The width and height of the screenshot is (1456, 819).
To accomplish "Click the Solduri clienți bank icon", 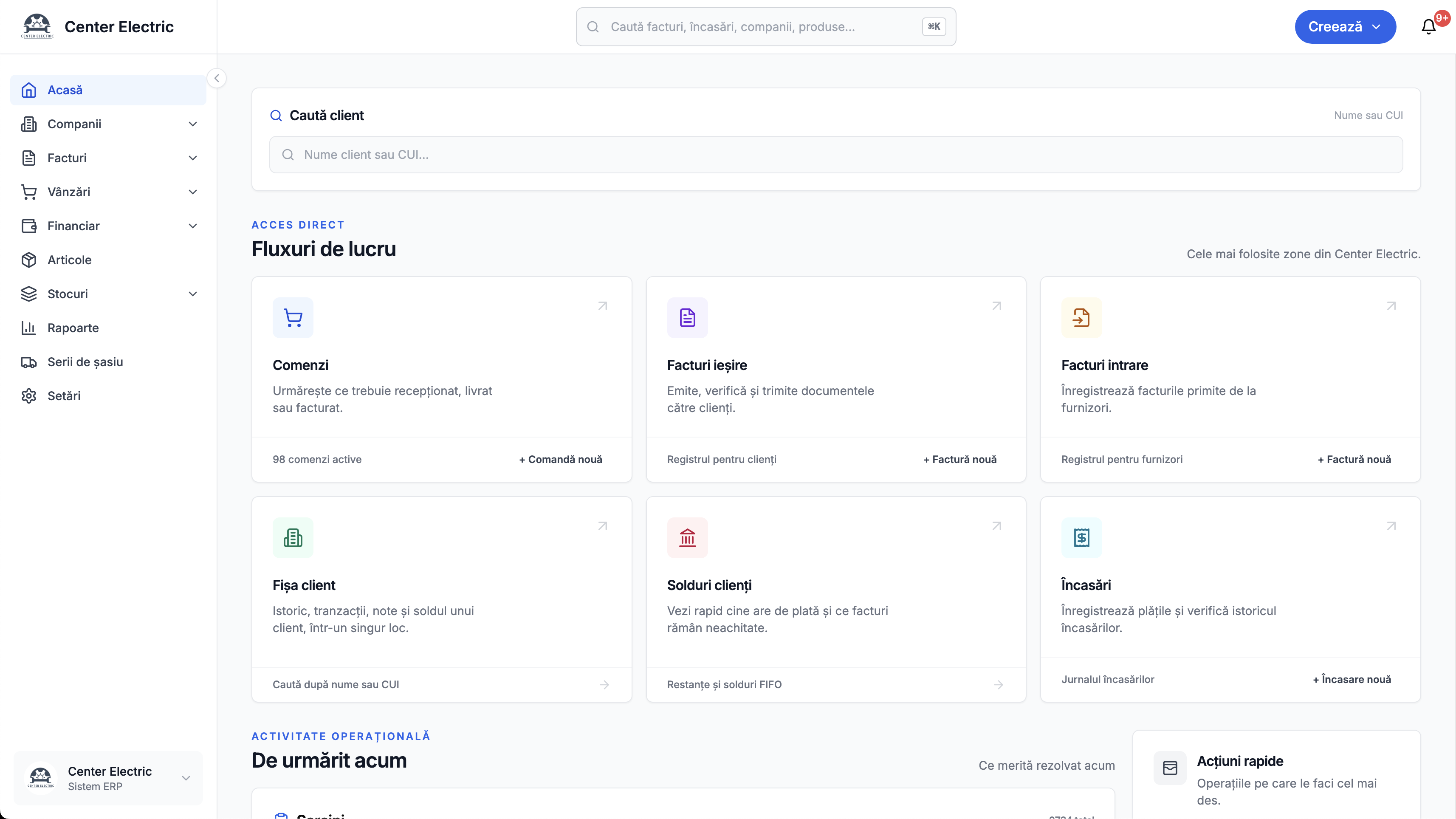I will click(x=687, y=537).
